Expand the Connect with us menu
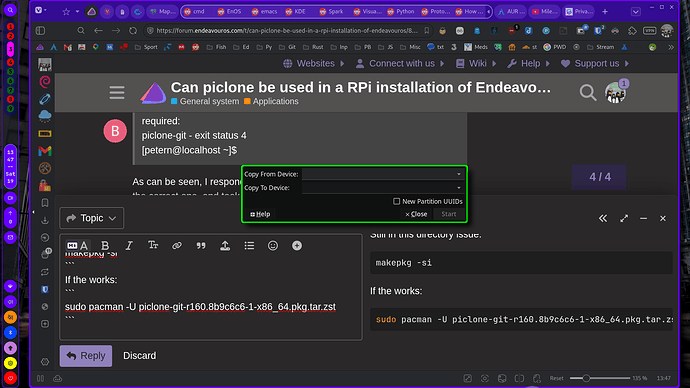 [400, 63]
